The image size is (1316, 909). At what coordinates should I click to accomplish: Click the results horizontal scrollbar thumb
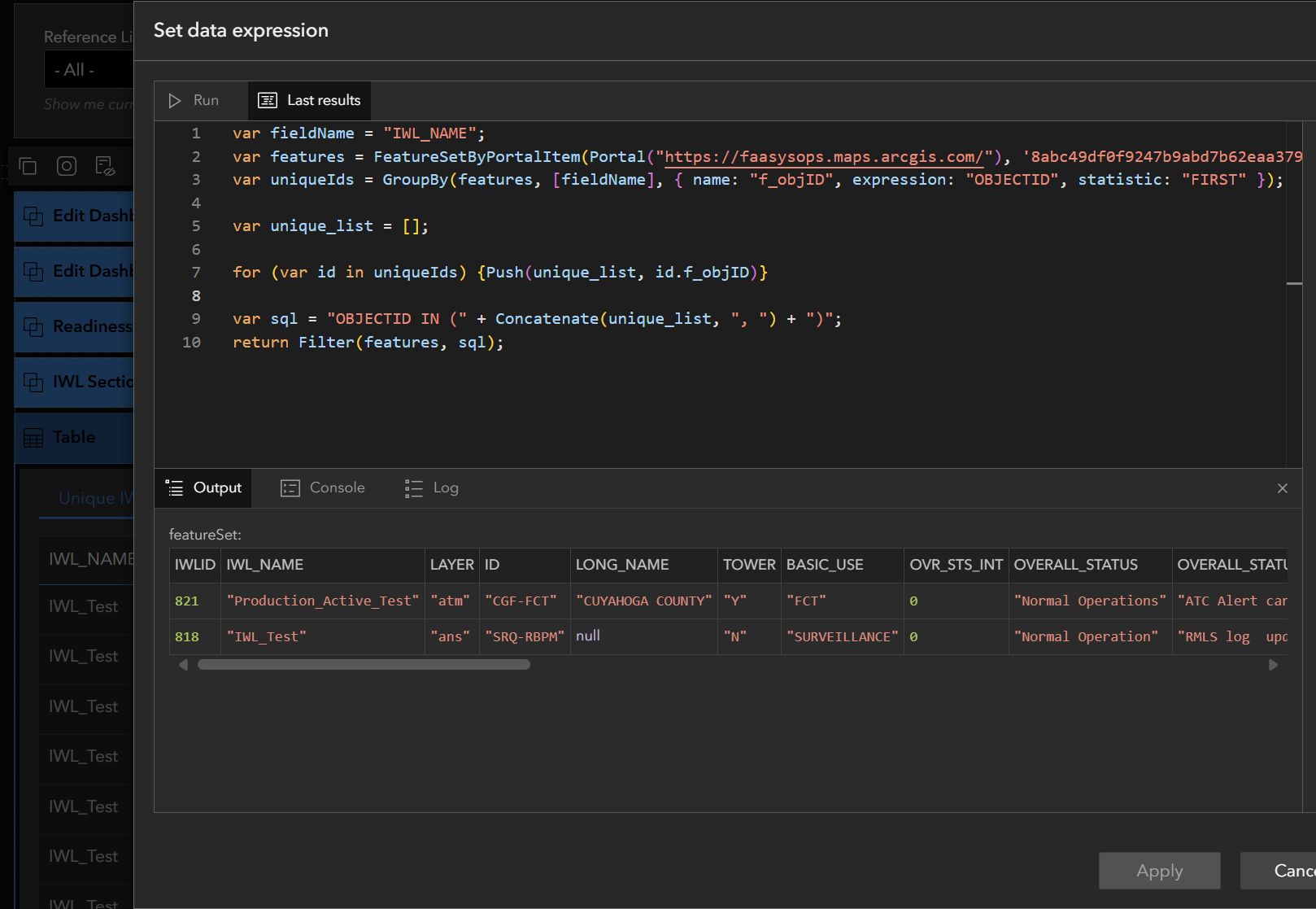[x=364, y=665]
